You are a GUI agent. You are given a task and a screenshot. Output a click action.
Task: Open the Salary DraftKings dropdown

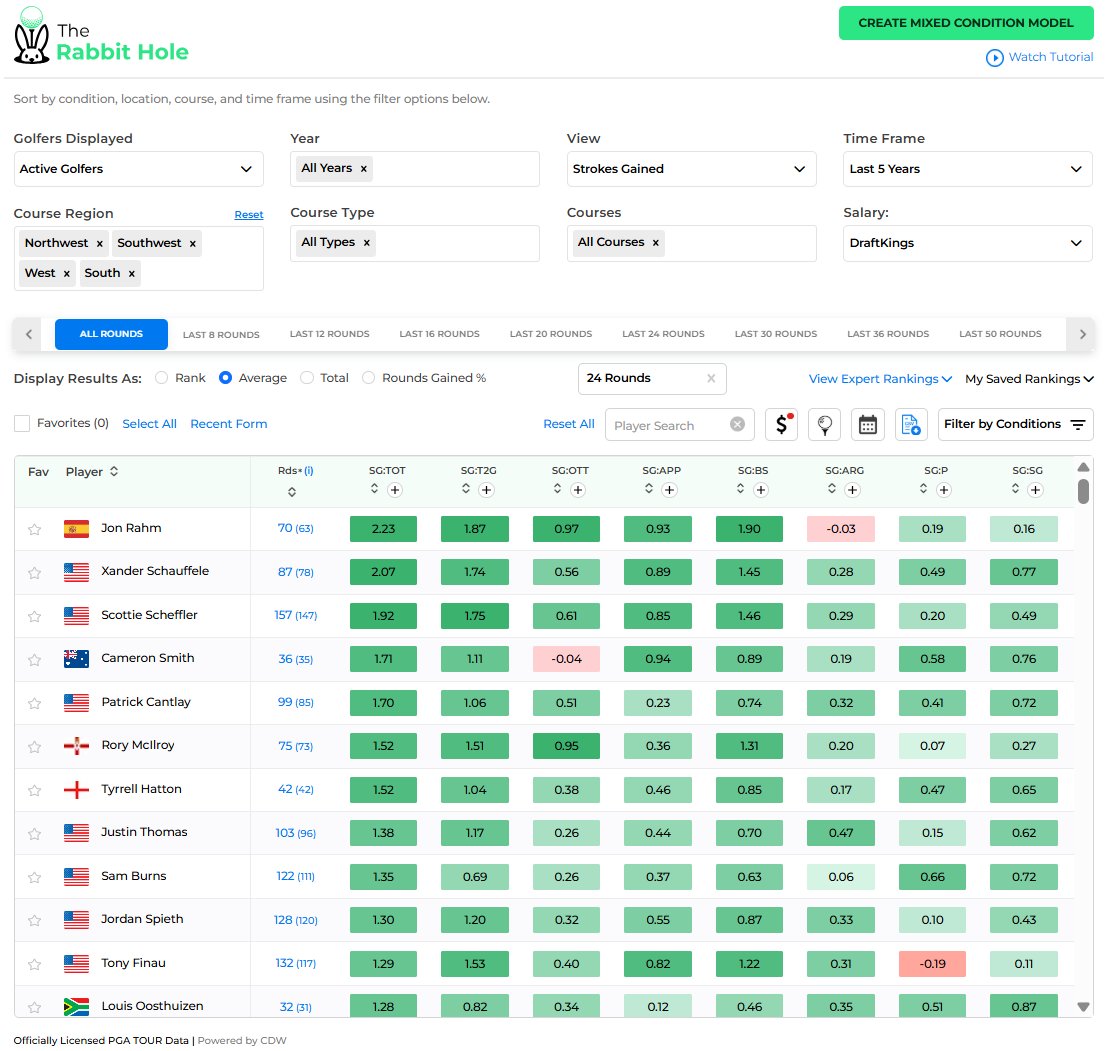(967, 243)
